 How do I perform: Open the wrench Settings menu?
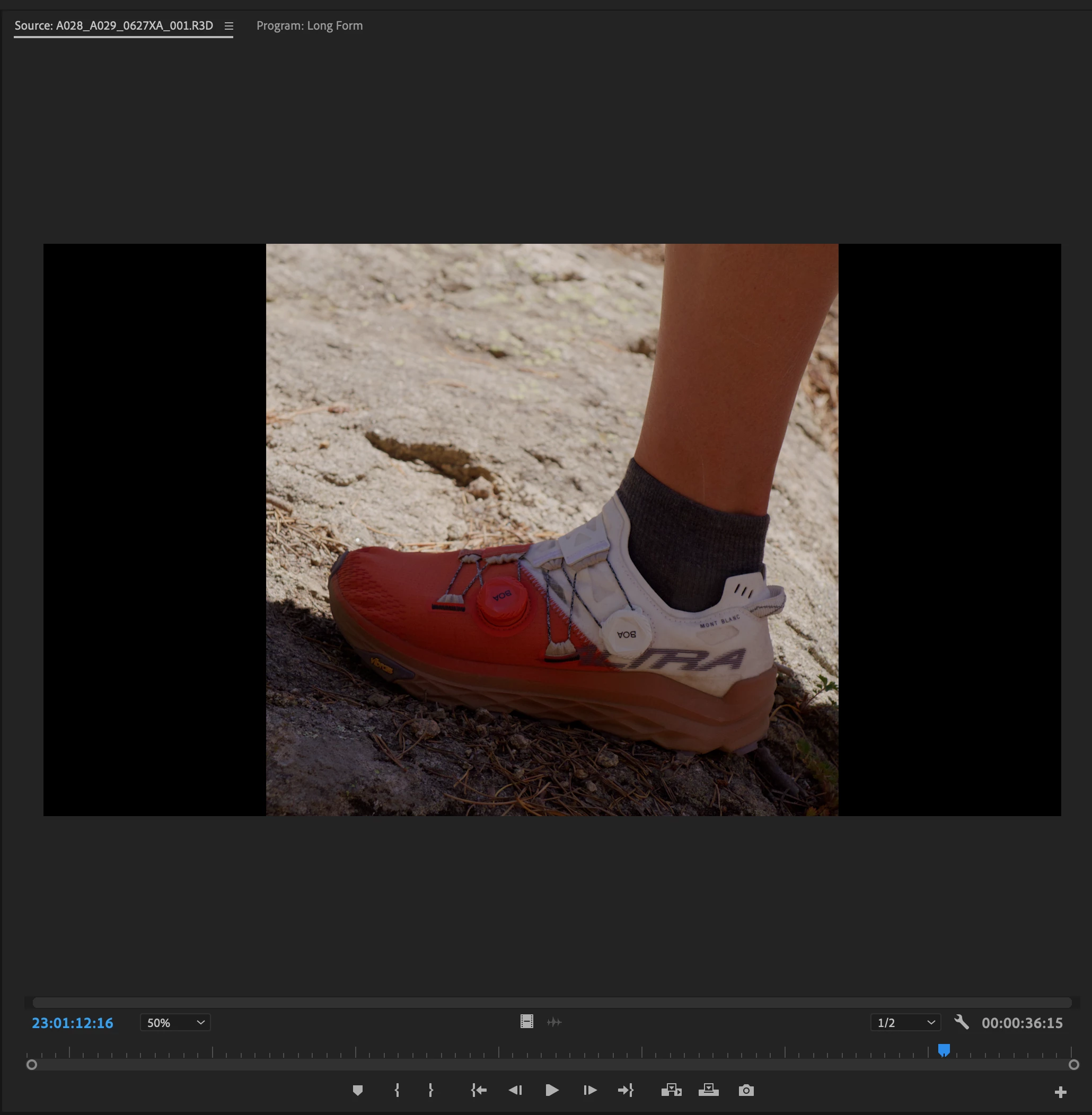(961, 1022)
